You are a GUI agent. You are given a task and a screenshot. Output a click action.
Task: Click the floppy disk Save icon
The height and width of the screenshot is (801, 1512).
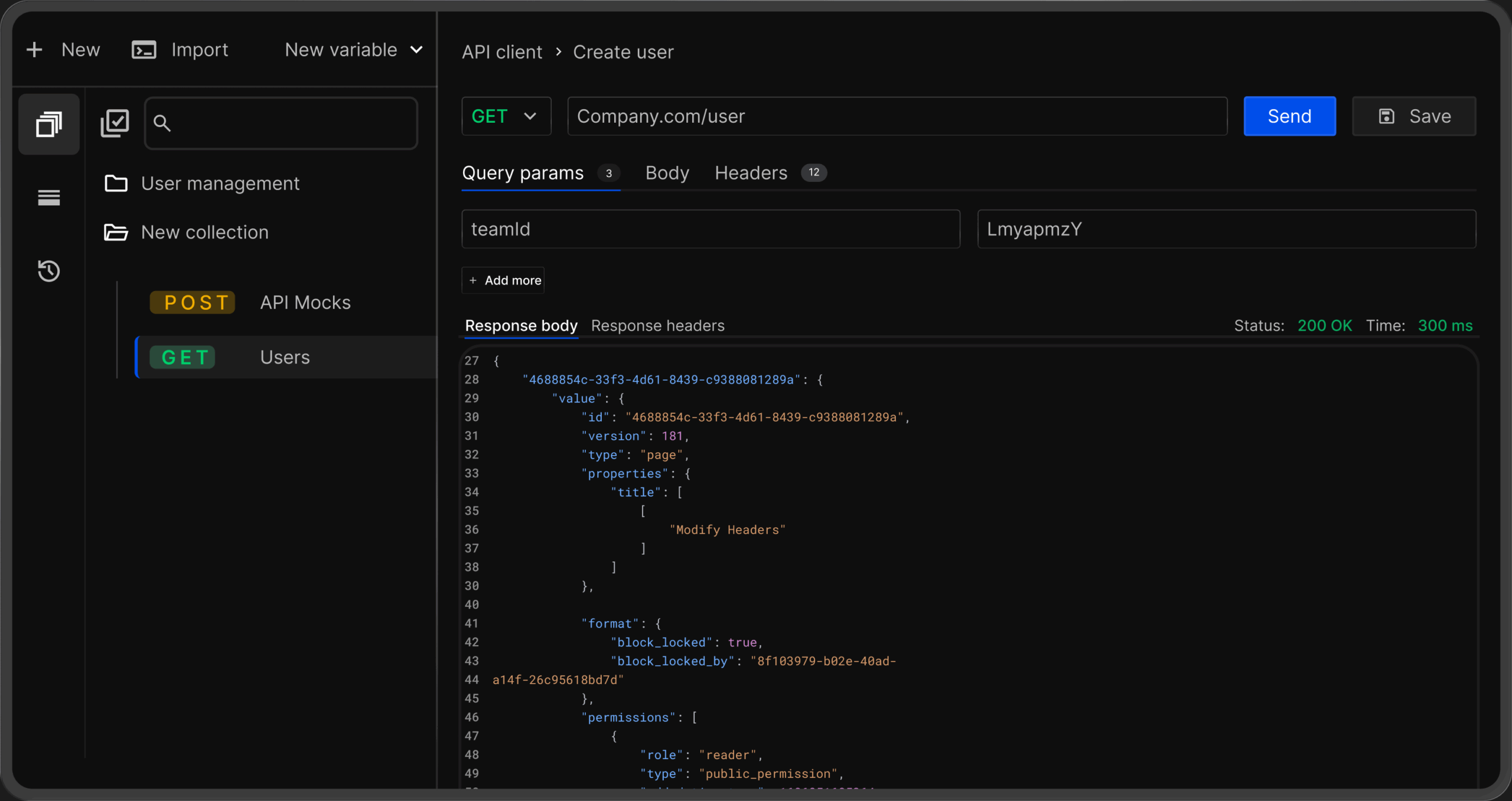point(1386,116)
